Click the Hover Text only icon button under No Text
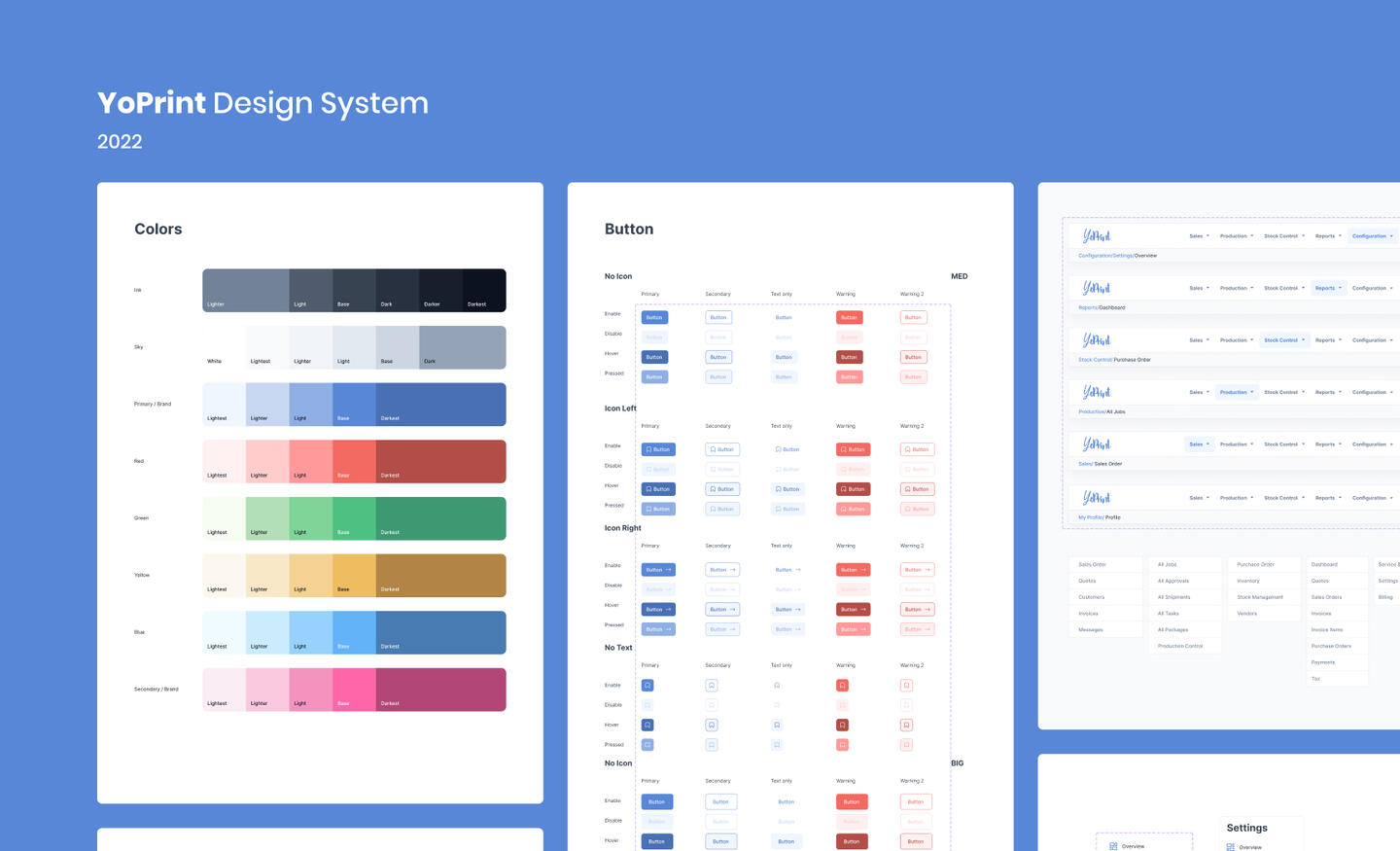The image size is (1400, 851). click(x=777, y=726)
